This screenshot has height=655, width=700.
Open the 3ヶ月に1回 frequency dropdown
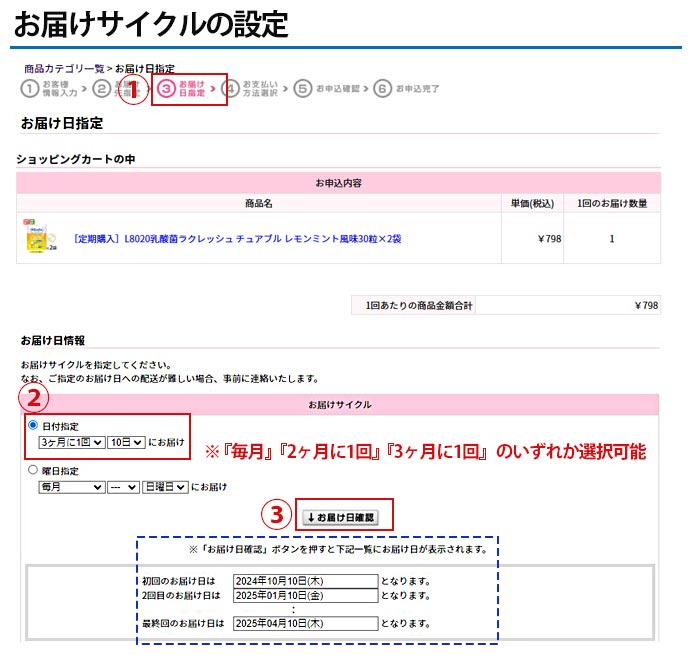[x=70, y=442]
